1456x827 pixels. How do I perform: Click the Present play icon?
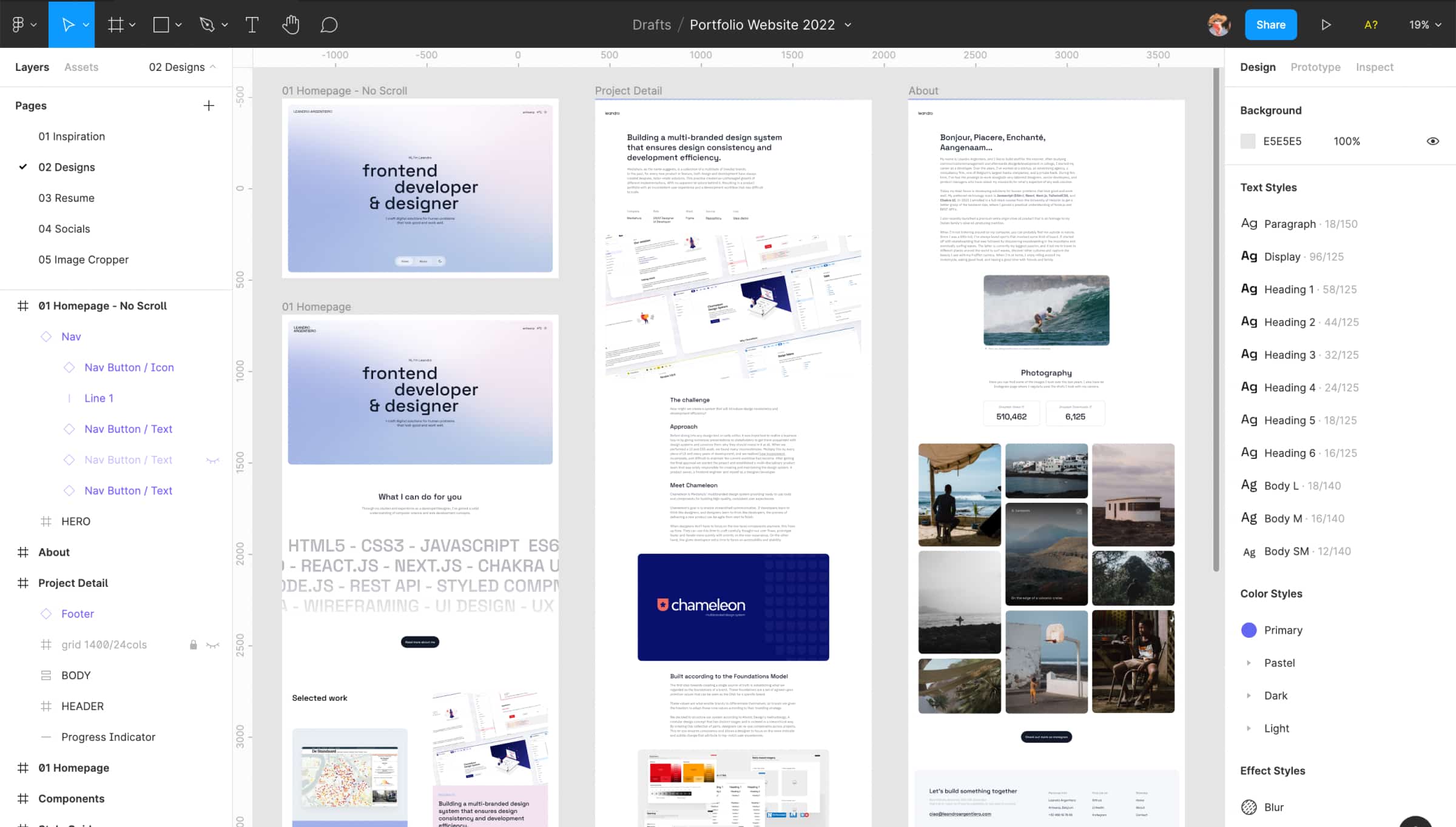[1326, 24]
